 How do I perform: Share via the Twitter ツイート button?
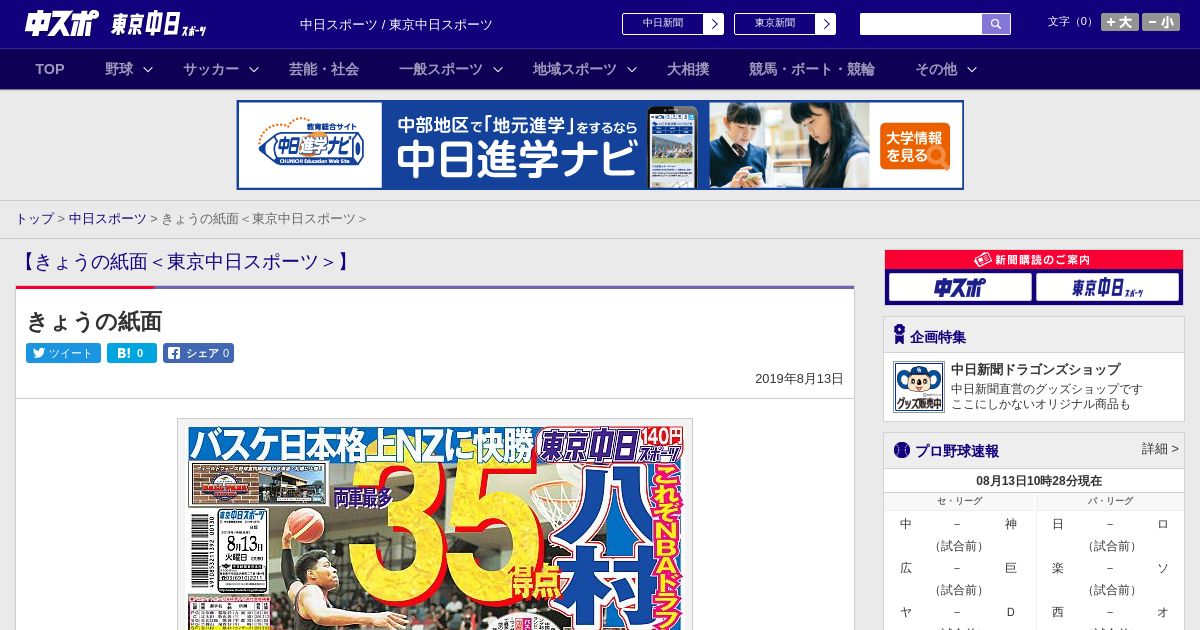[x=63, y=353]
